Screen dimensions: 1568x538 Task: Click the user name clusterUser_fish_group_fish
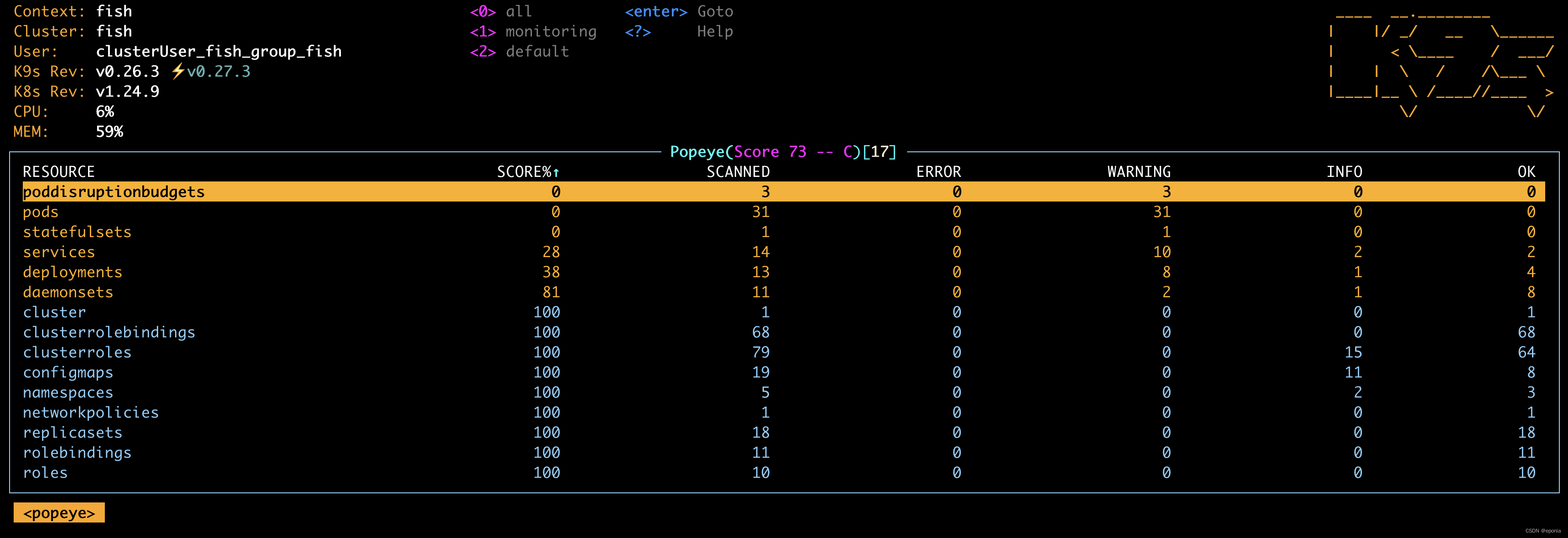point(218,52)
